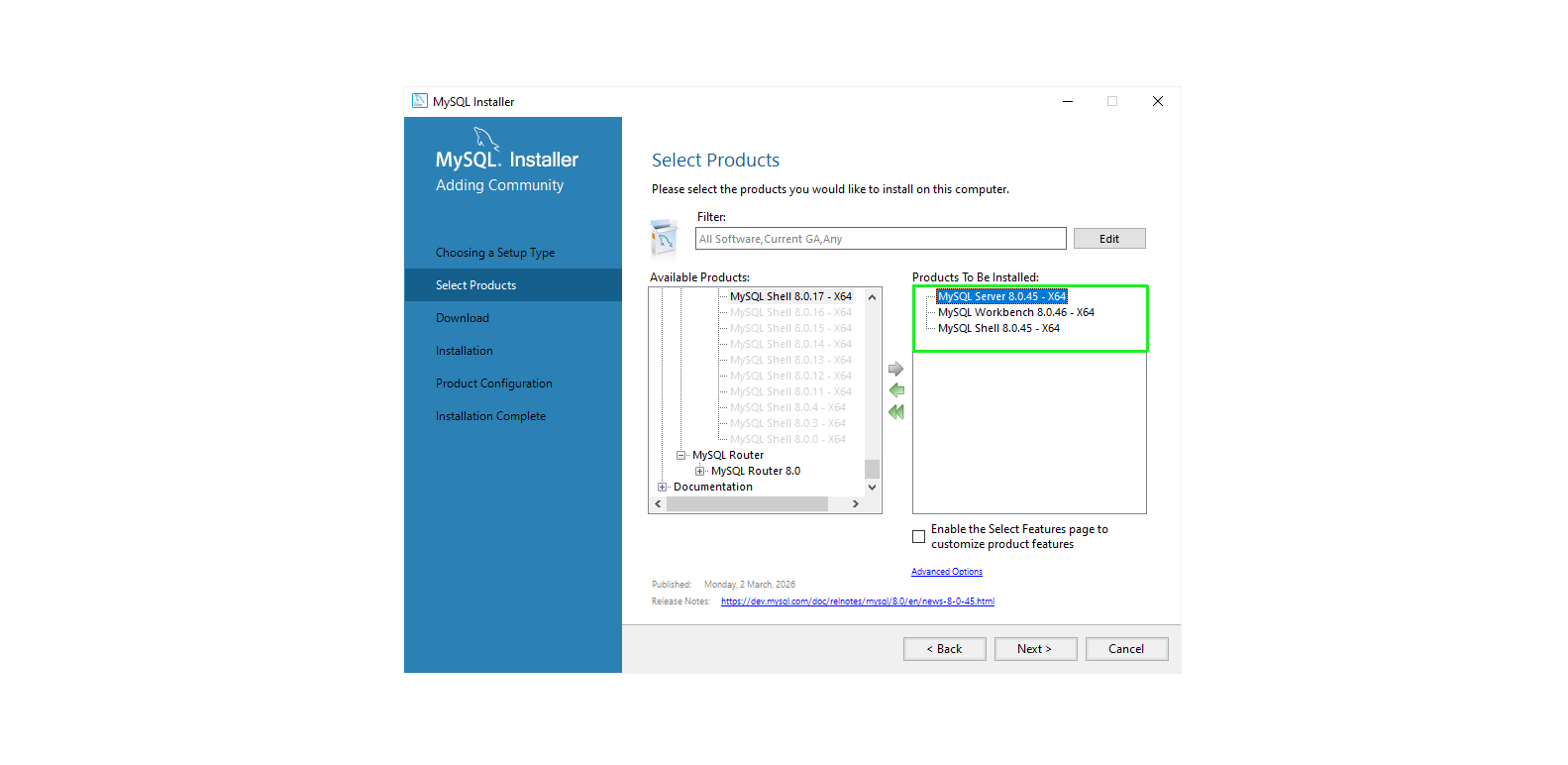Select MySQL Shell 8.0.14 - X64
This screenshot has width=1568, height=765.
[x=790, y=344]
